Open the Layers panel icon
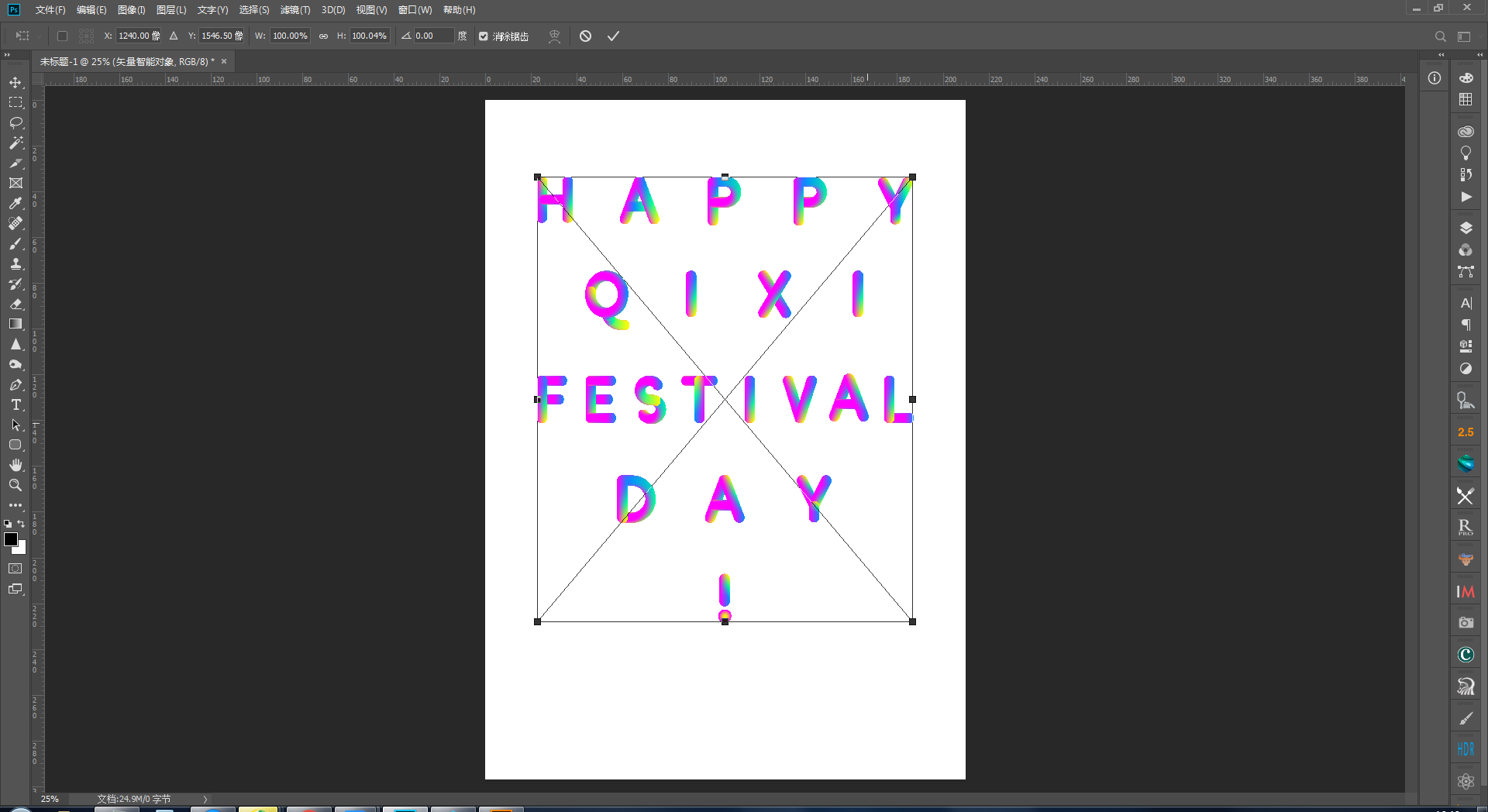 [1466, 228]
